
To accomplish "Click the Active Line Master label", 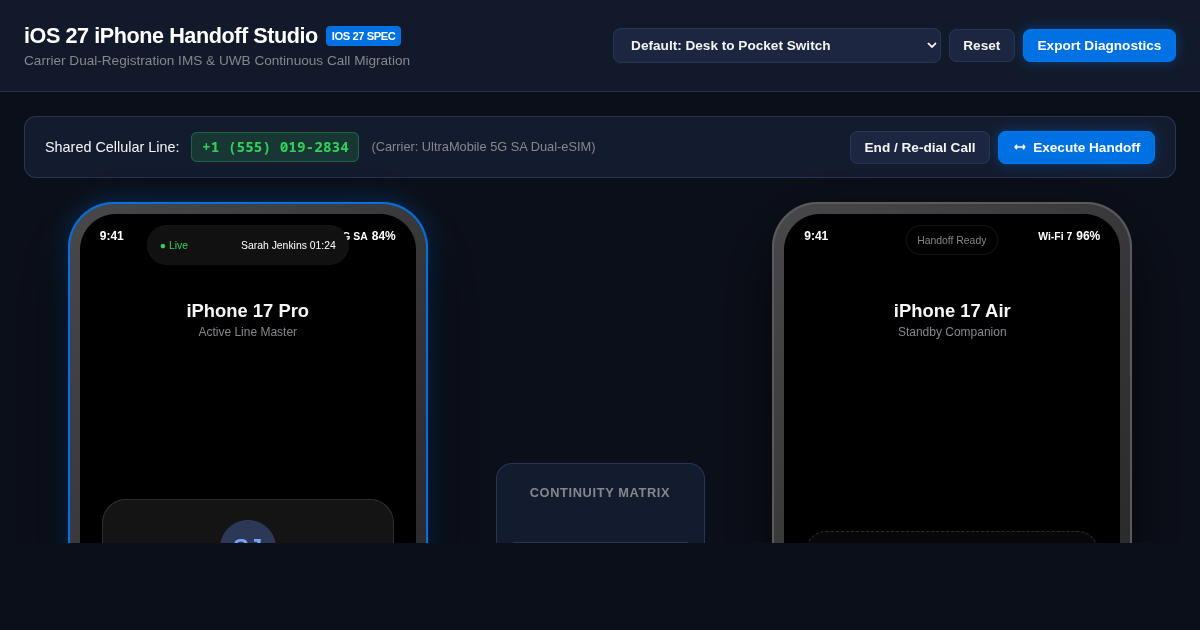I will coord(248,332).
